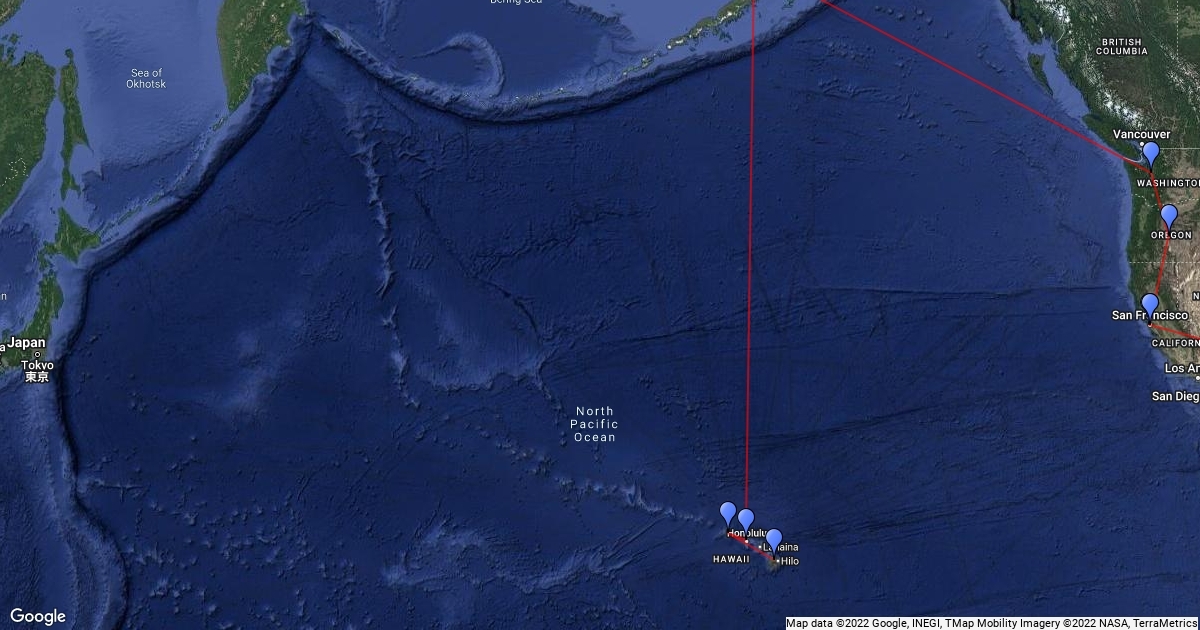Select the westernmost blue pin in Hawaii
This screenshot has height=630, width=1200.
[728, 515]
